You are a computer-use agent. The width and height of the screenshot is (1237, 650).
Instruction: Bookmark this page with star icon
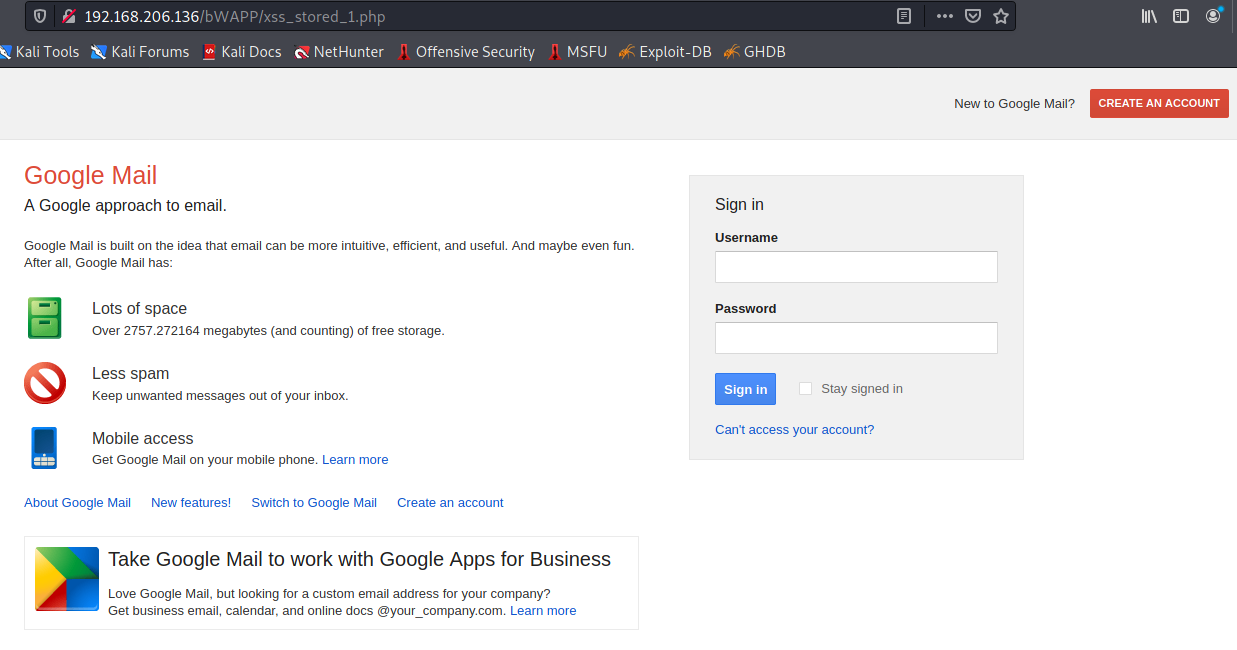pyautogui.click(x=1000, y=16)
